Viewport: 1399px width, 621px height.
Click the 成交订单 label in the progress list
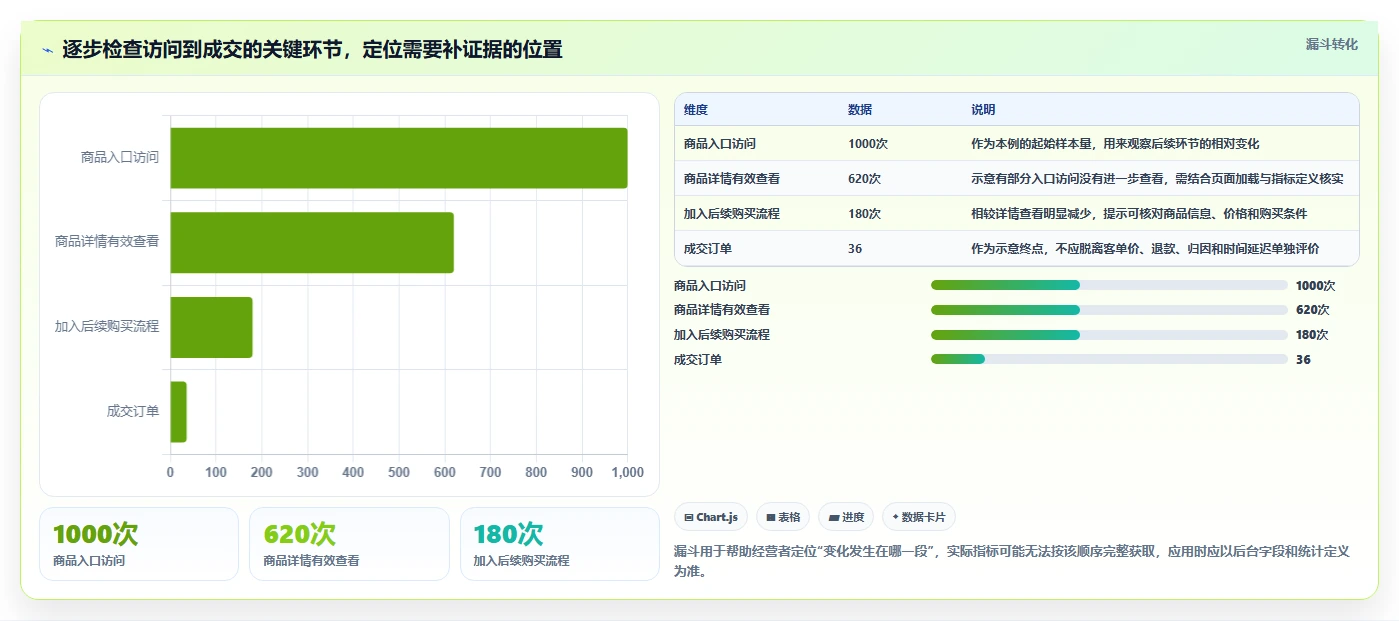698,360
